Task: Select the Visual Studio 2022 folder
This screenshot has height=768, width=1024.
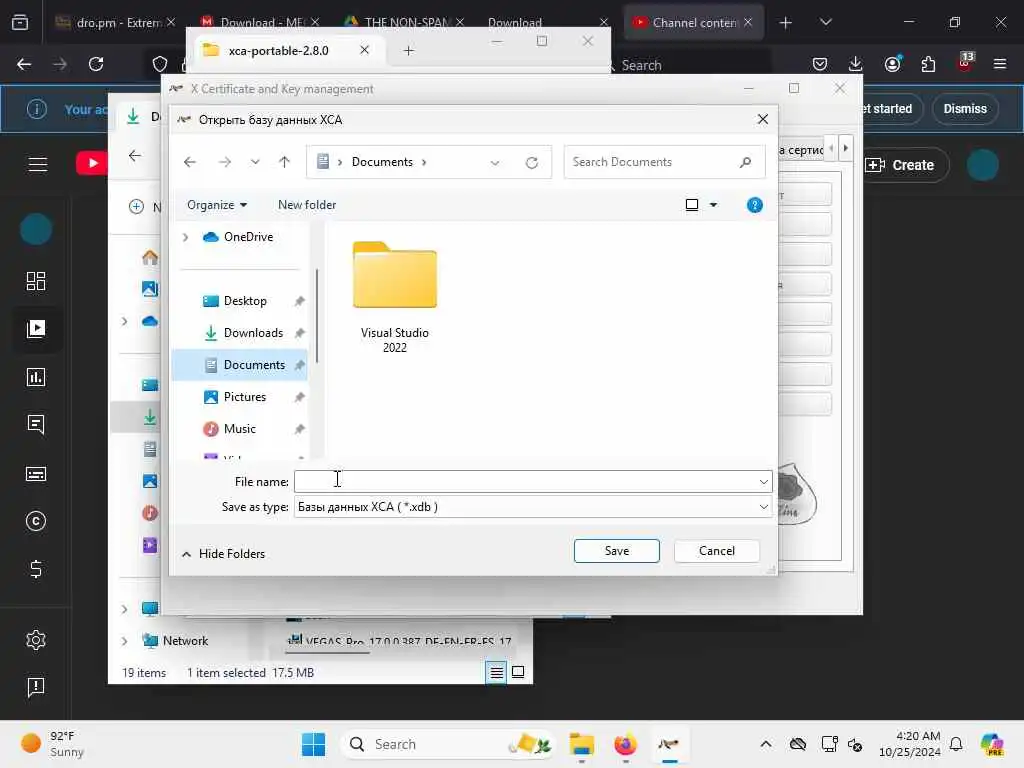Action: pos(394,297)
